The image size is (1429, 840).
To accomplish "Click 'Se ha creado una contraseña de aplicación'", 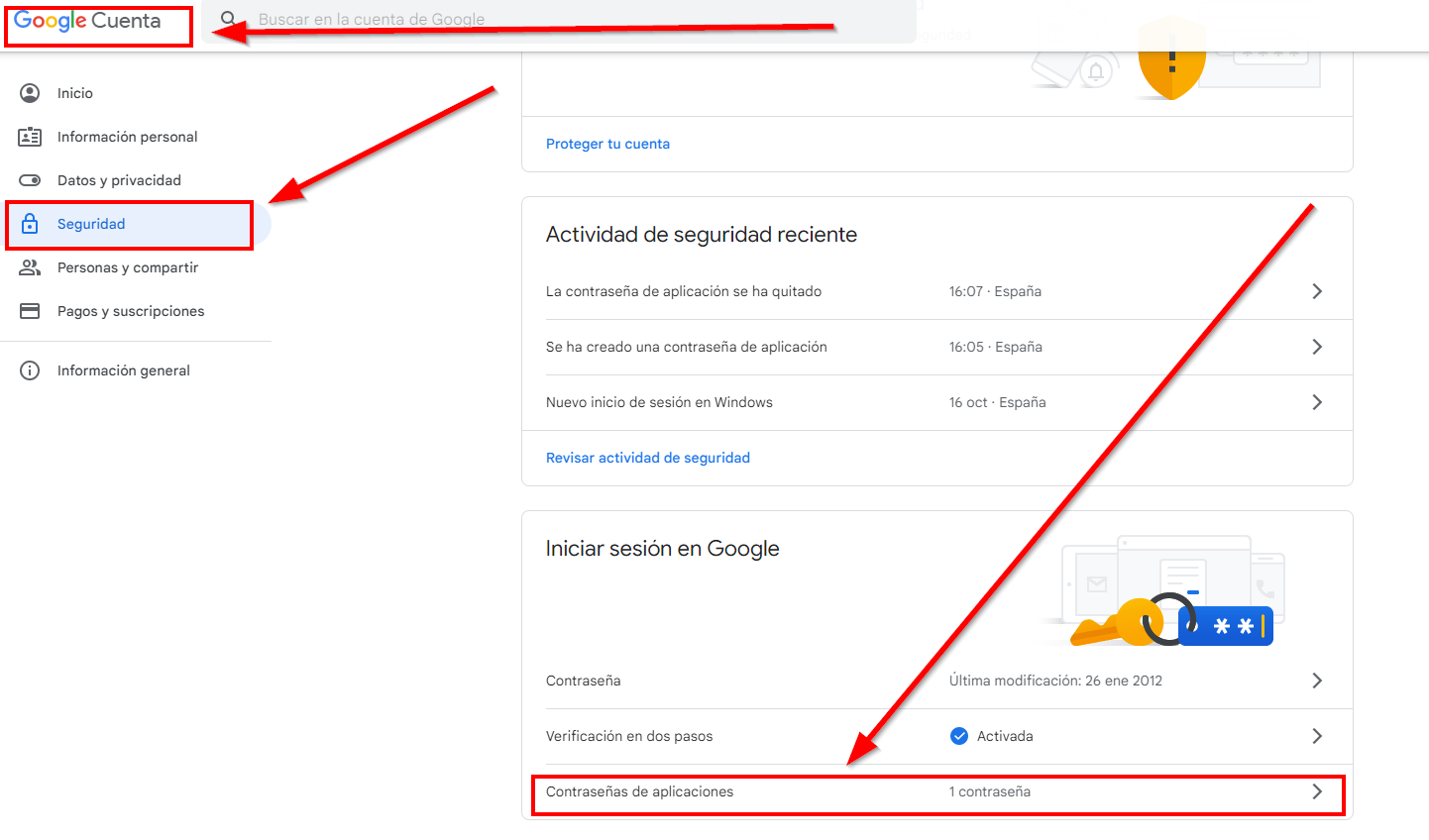I will point(687,347).
